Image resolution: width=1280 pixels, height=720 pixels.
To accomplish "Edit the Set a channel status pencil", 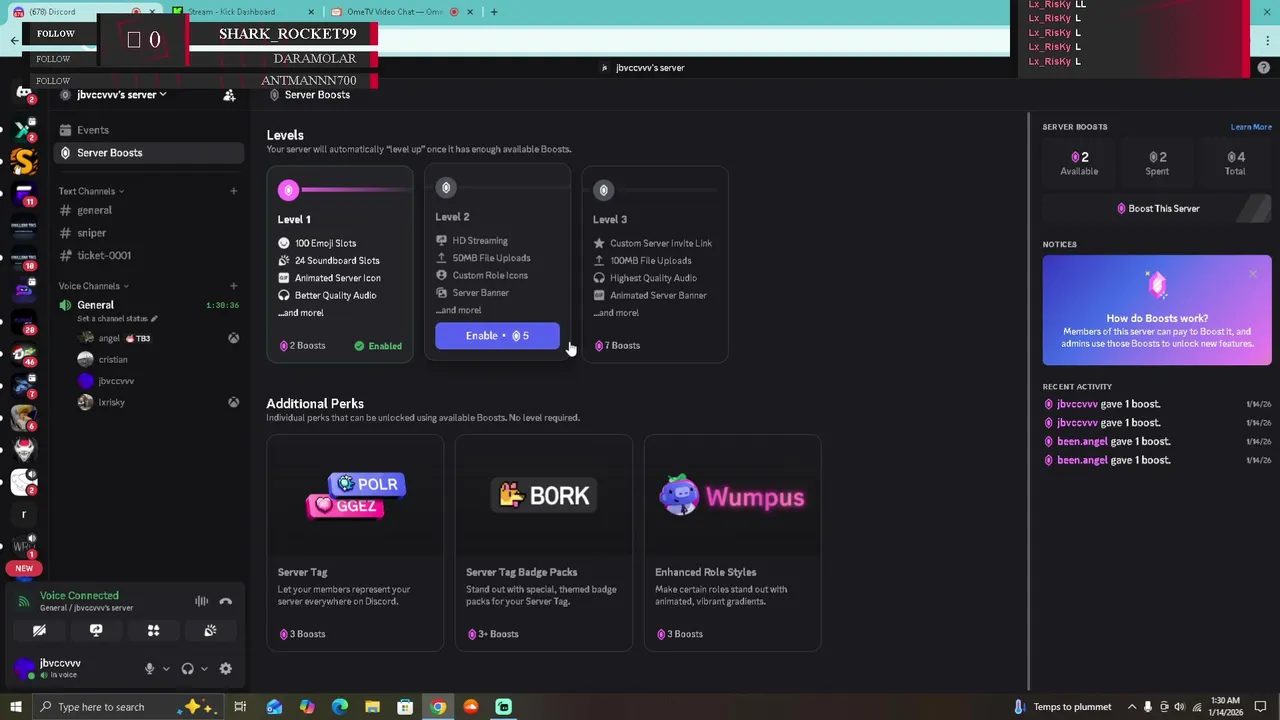I will click(154, 319).
